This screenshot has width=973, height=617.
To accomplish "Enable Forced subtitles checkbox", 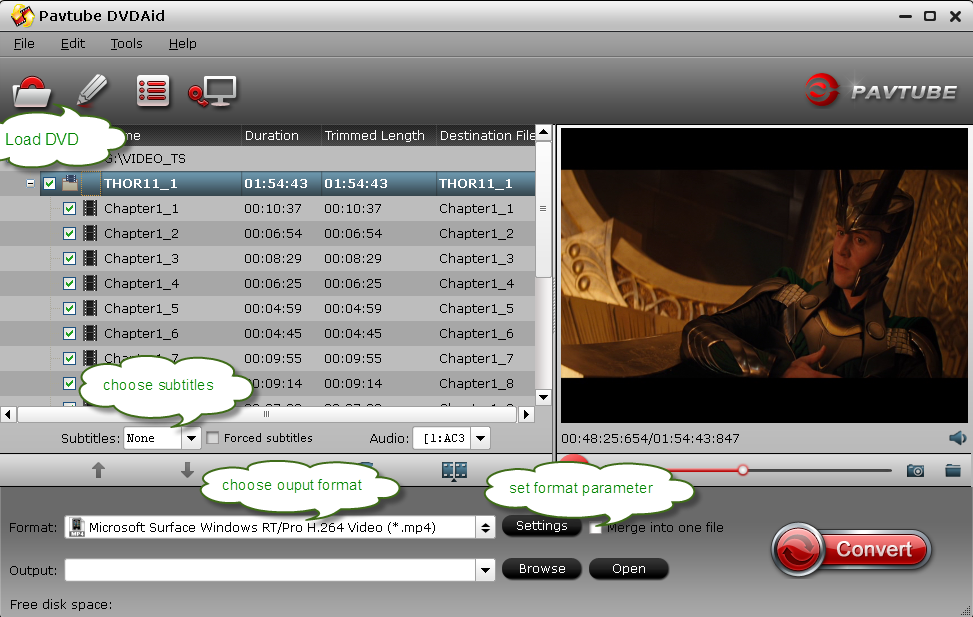I will 212,438.
